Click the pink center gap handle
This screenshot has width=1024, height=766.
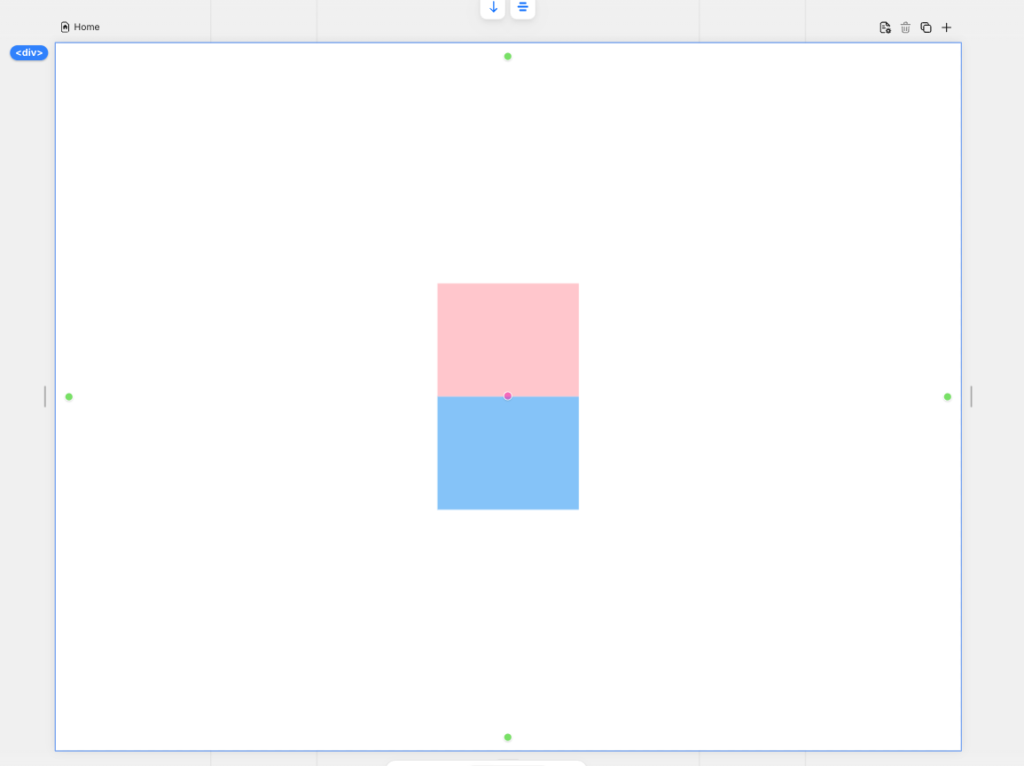(508, 396)
